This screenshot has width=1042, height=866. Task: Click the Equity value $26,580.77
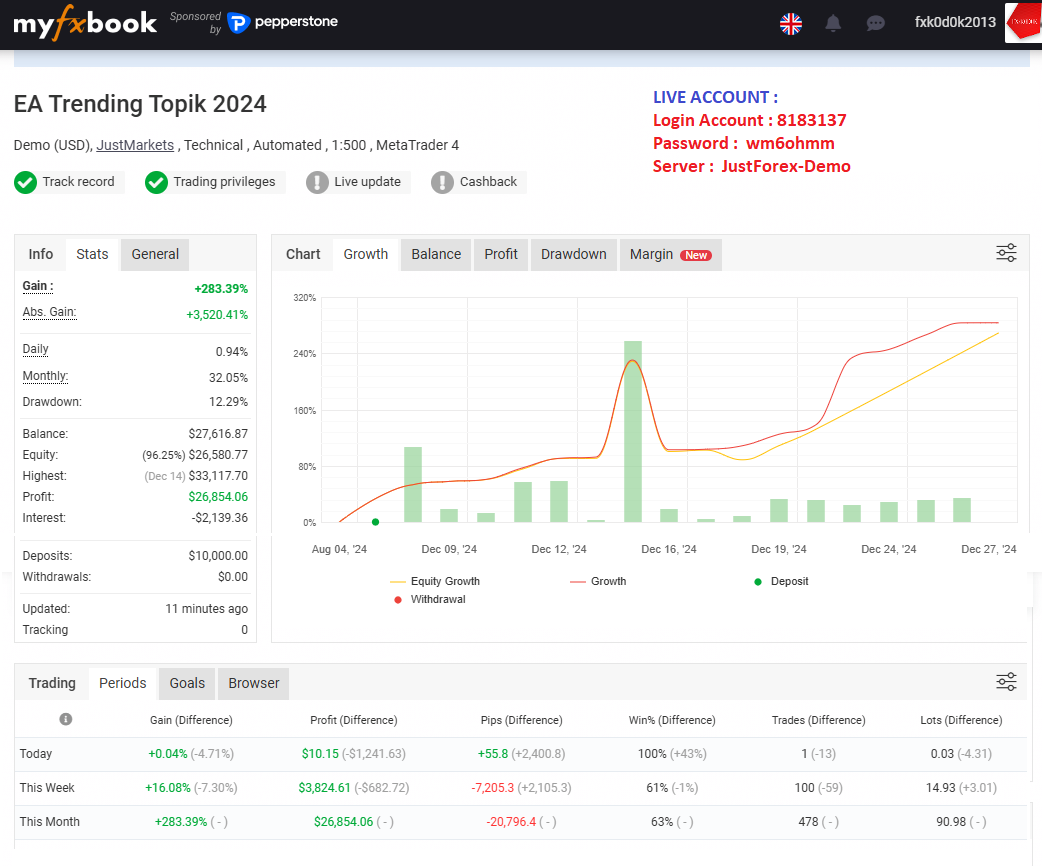[x=218, y=455]
